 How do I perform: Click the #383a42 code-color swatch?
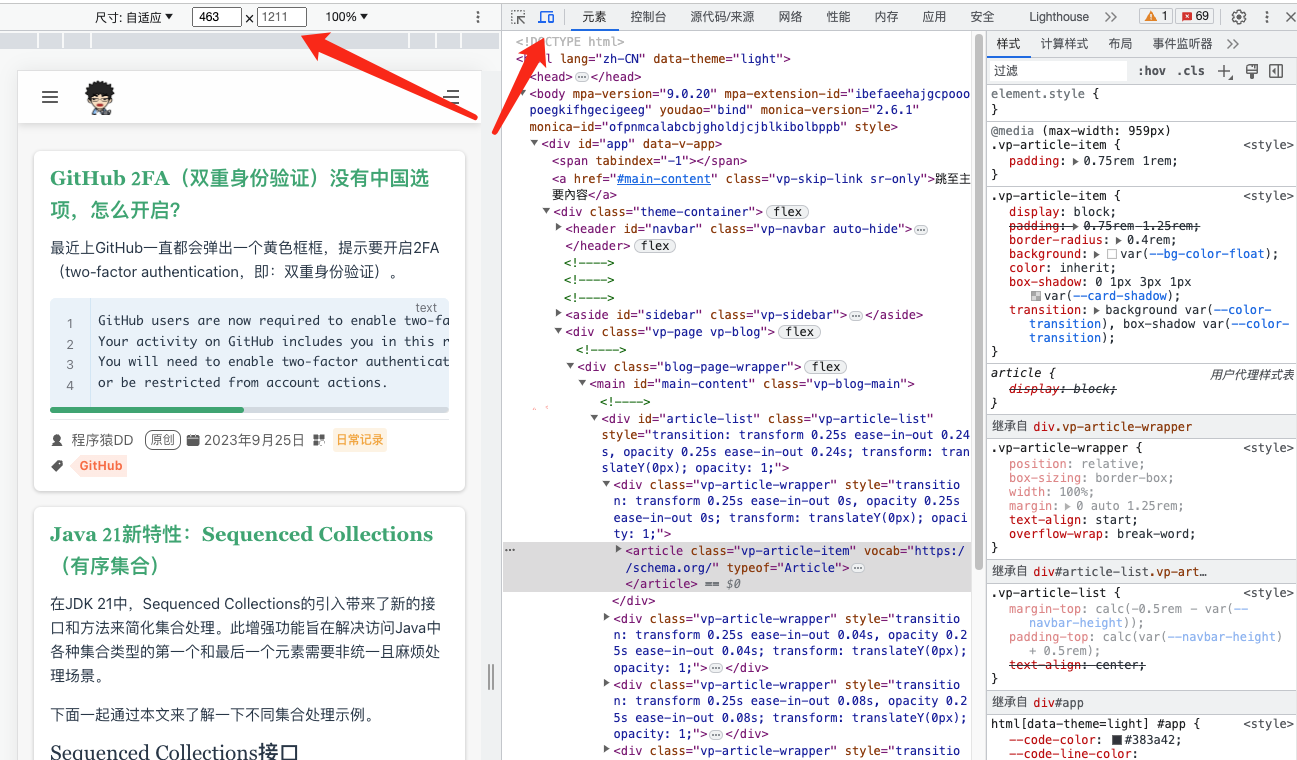[1116, 740]
